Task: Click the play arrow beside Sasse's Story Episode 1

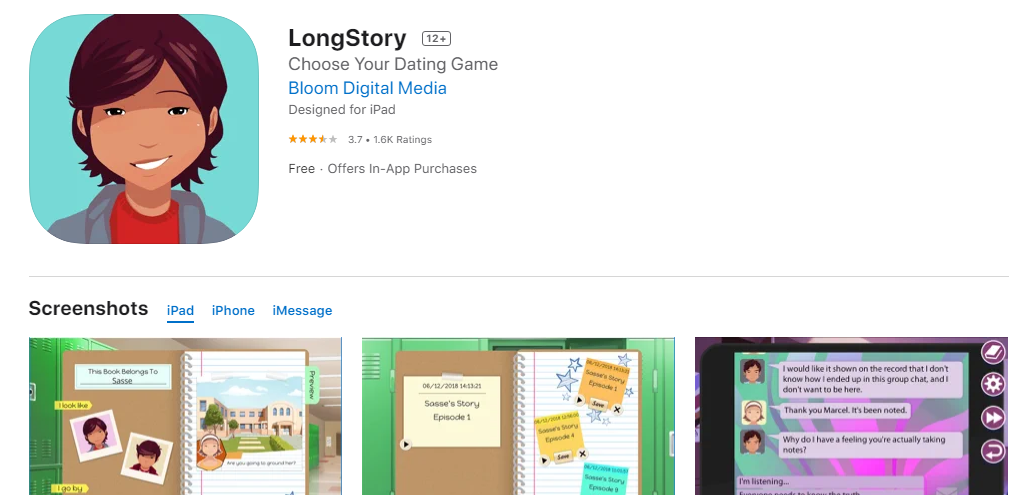Action: tap(406, 445)
